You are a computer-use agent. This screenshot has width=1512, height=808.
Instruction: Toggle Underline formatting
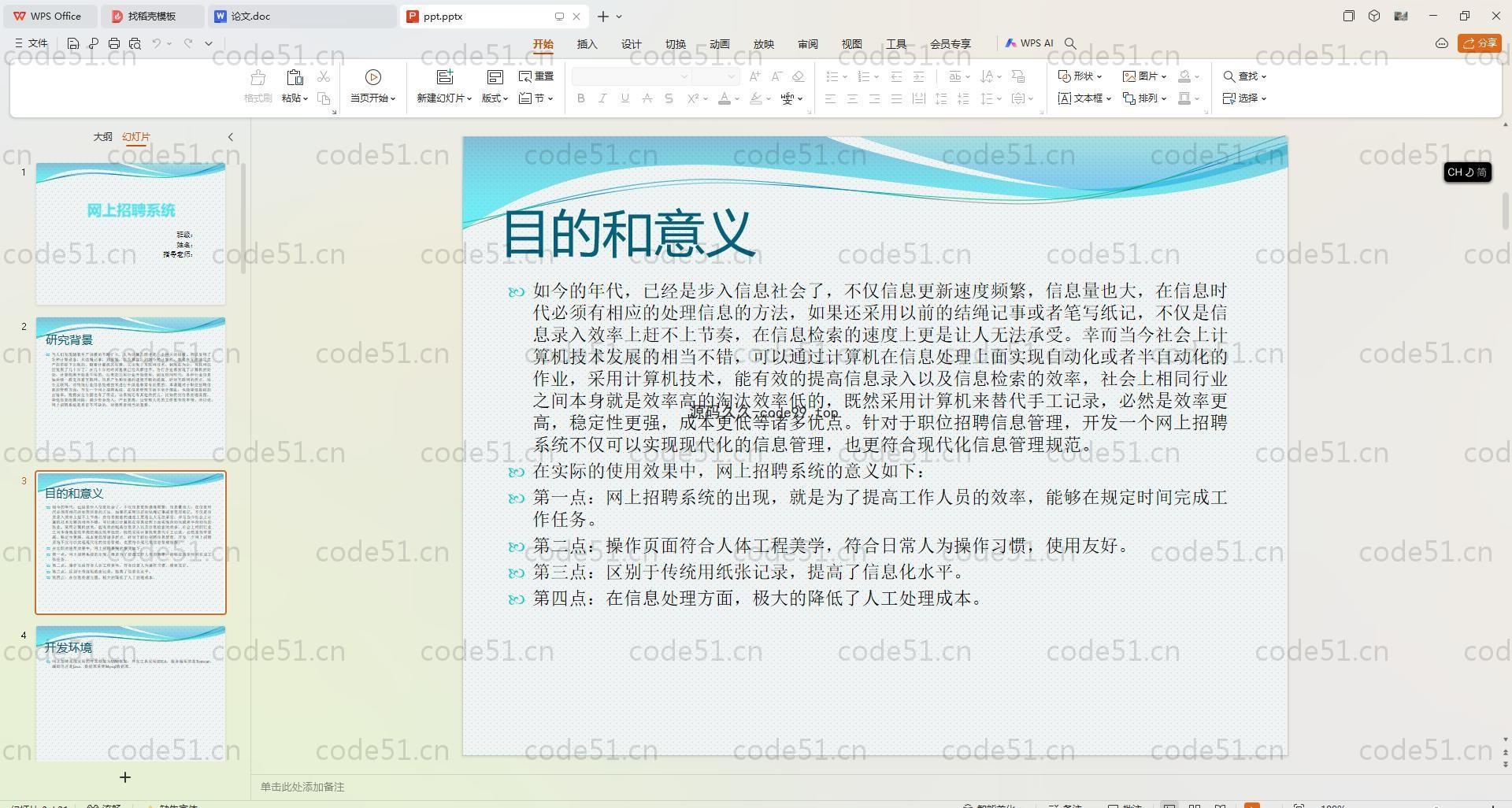pyautogui.click(x=624, y=98)
